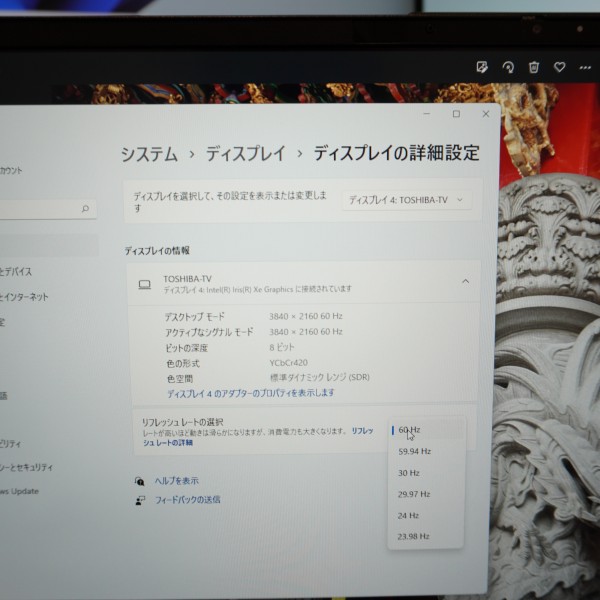Choose 30 Hz from refresh rate list
The image size is (600, 600).
(x=408, y=473)
